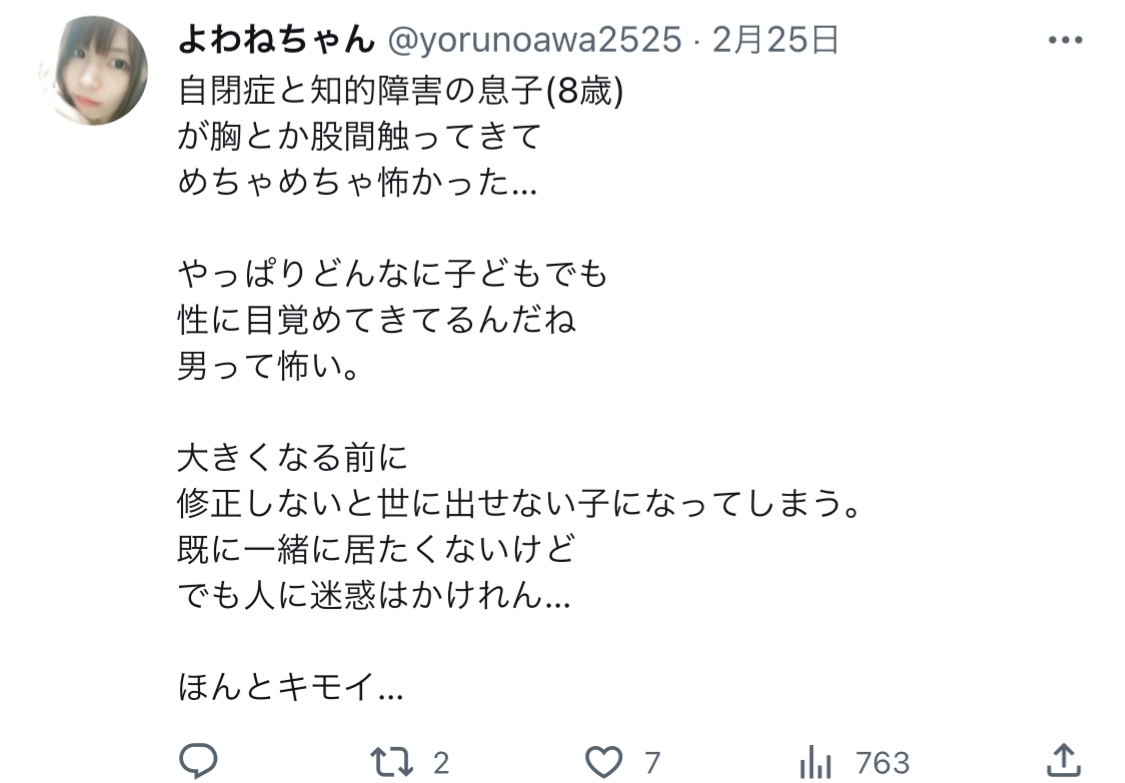
Task: Click the line でも人に迷惑はかけれん...
Action: pyautogui.click(x=374, y=595)
